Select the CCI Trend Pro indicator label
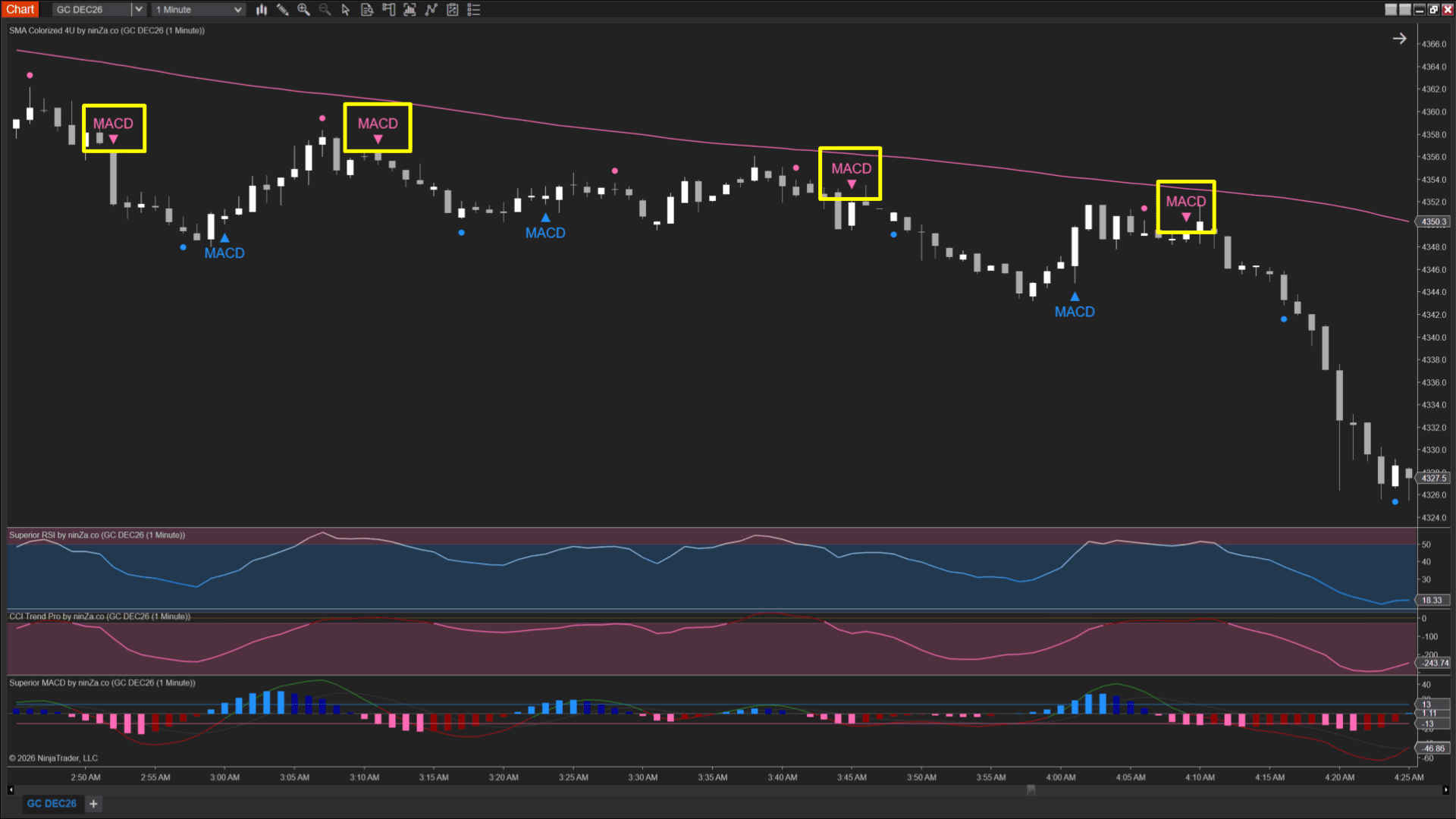The width and height of the screenshot is (1456, 819). pos(99,617)
